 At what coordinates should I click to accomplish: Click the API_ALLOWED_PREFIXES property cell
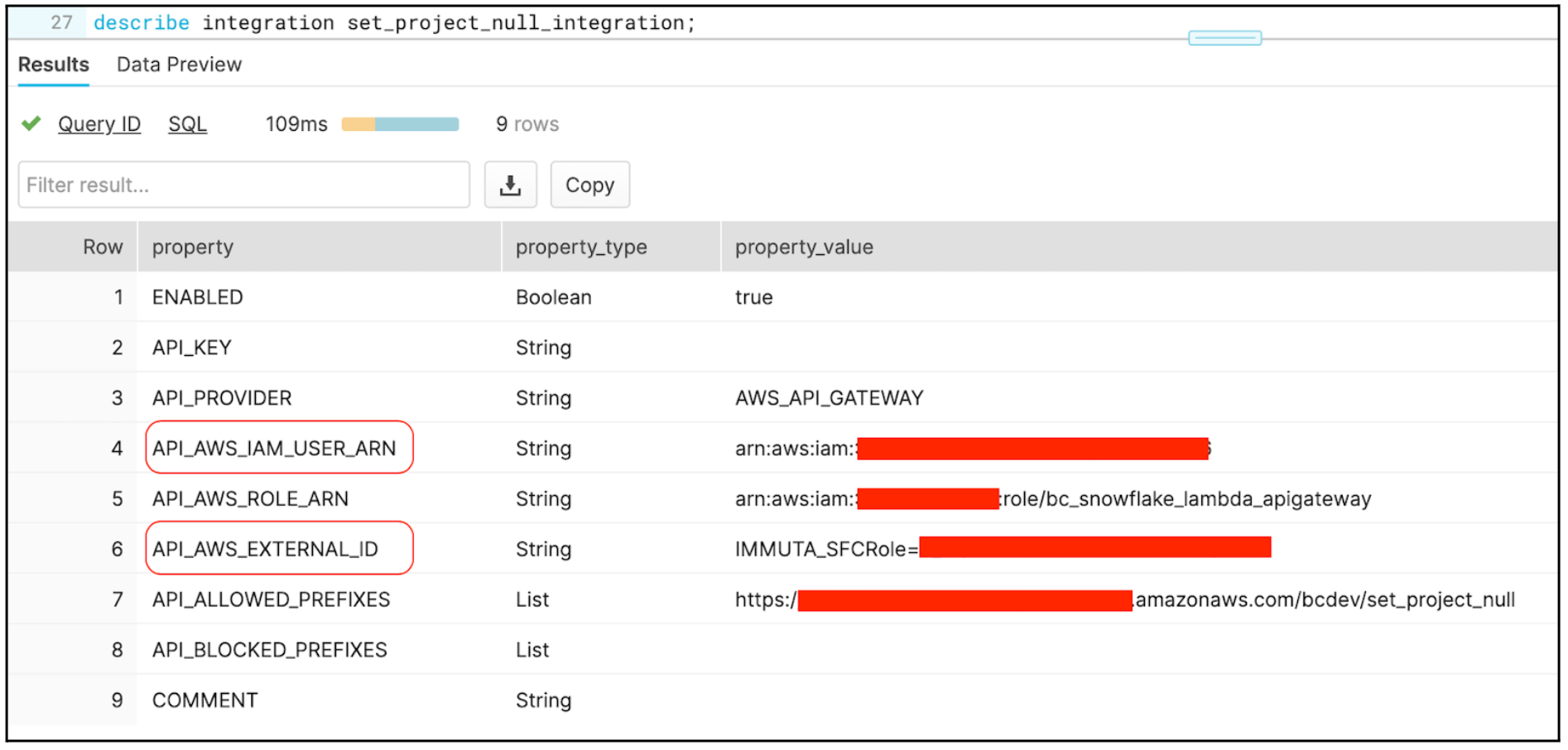point(271,599)
